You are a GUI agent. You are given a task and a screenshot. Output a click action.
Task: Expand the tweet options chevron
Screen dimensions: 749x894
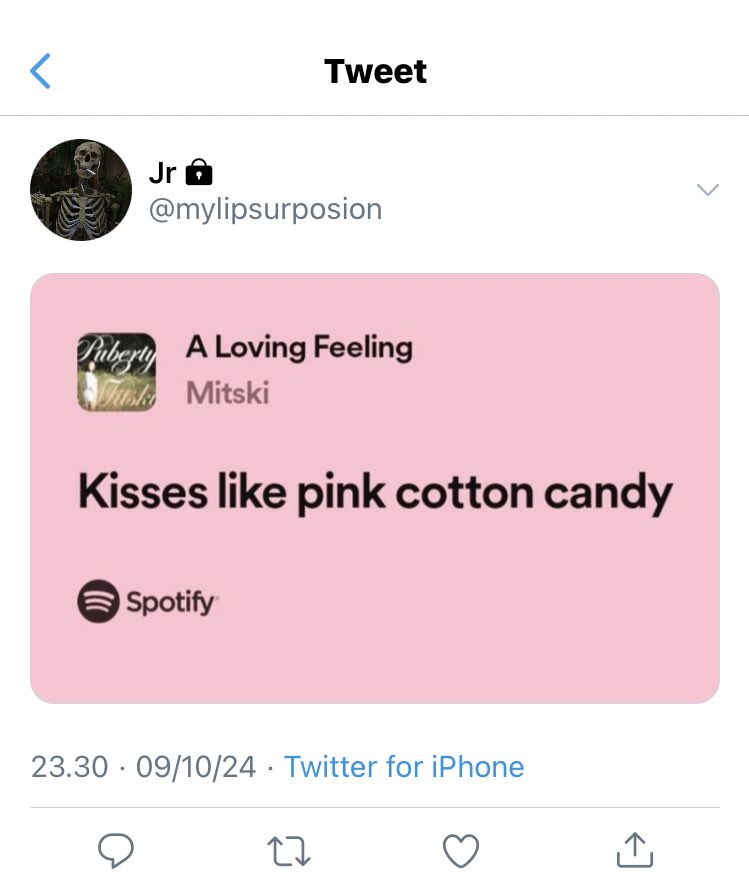pos(708,189)
